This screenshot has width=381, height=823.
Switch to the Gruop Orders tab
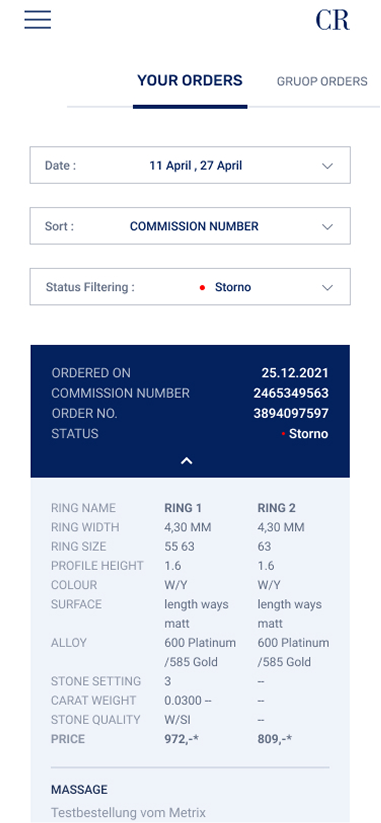click(322, 81)
